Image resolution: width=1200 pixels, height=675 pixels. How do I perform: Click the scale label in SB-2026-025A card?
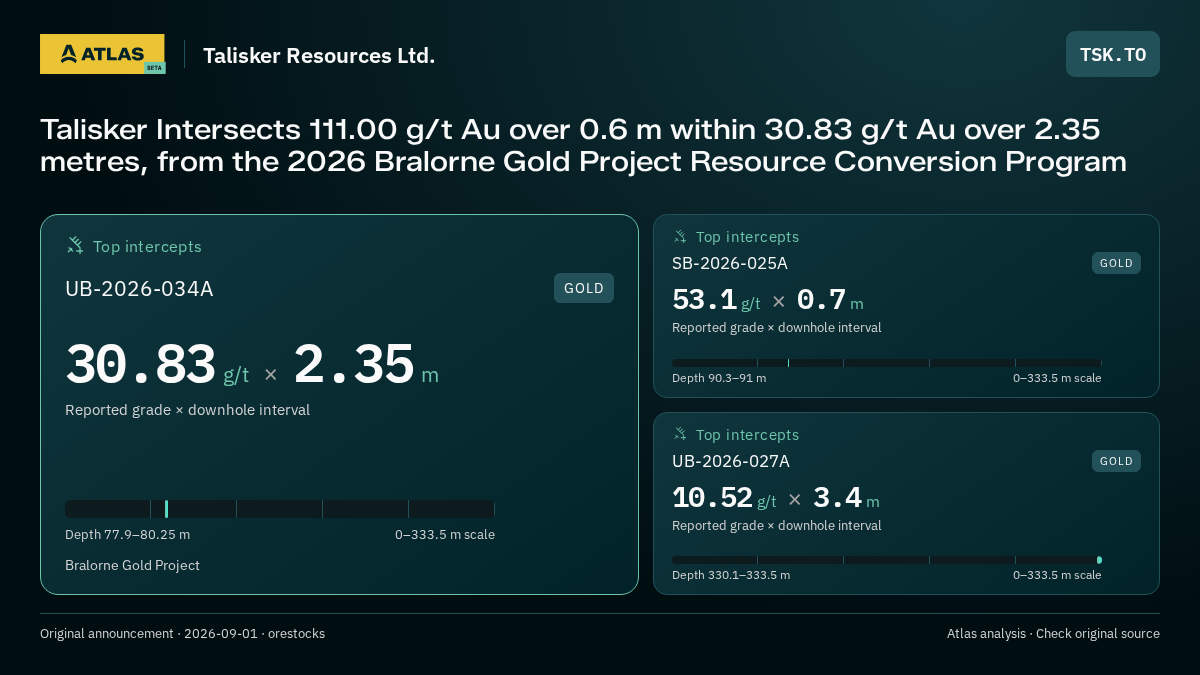pyautogui.click(x=1057, y=378)
